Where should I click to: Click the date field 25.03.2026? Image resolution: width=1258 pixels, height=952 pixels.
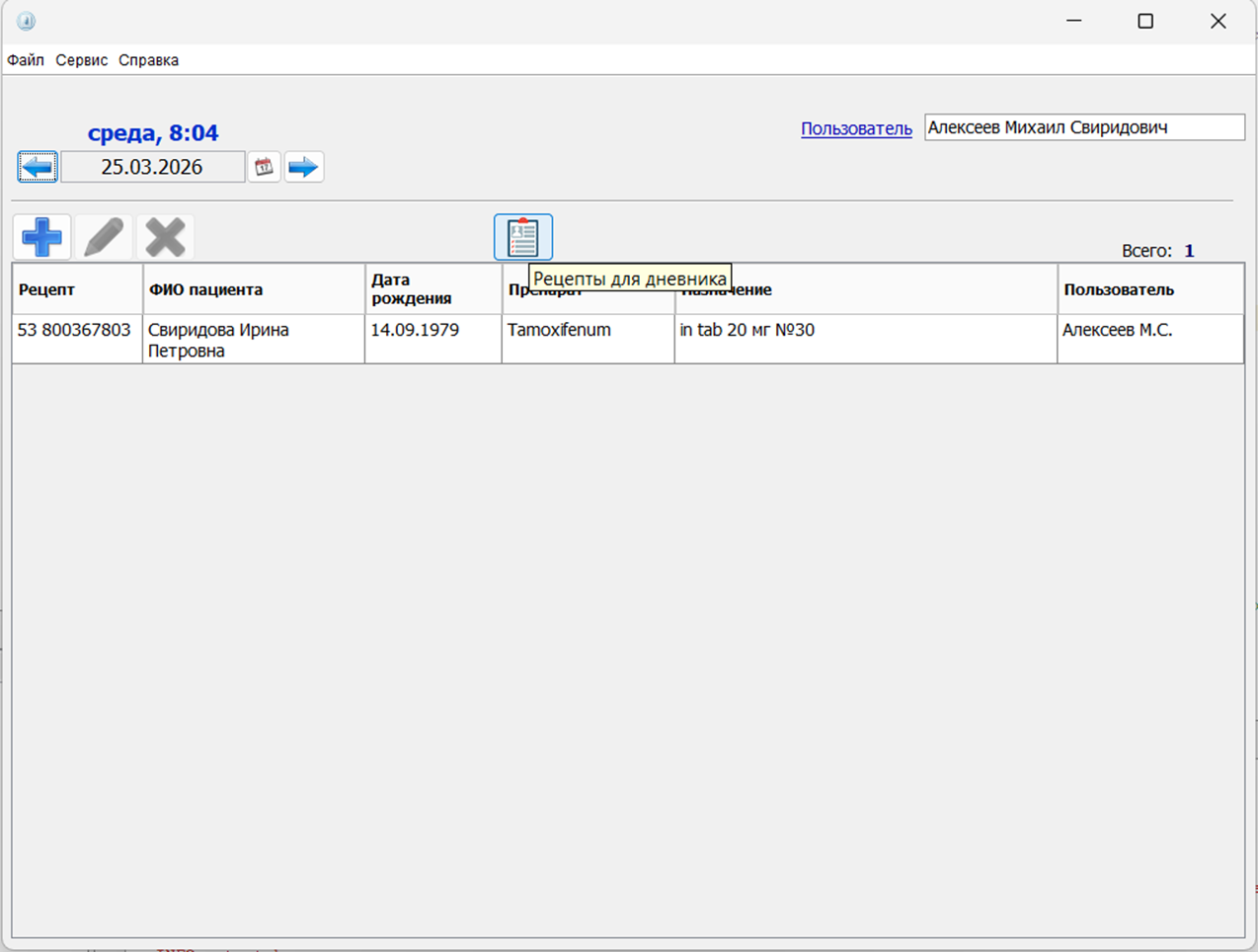pyautogui.click(x=152, y=167)
